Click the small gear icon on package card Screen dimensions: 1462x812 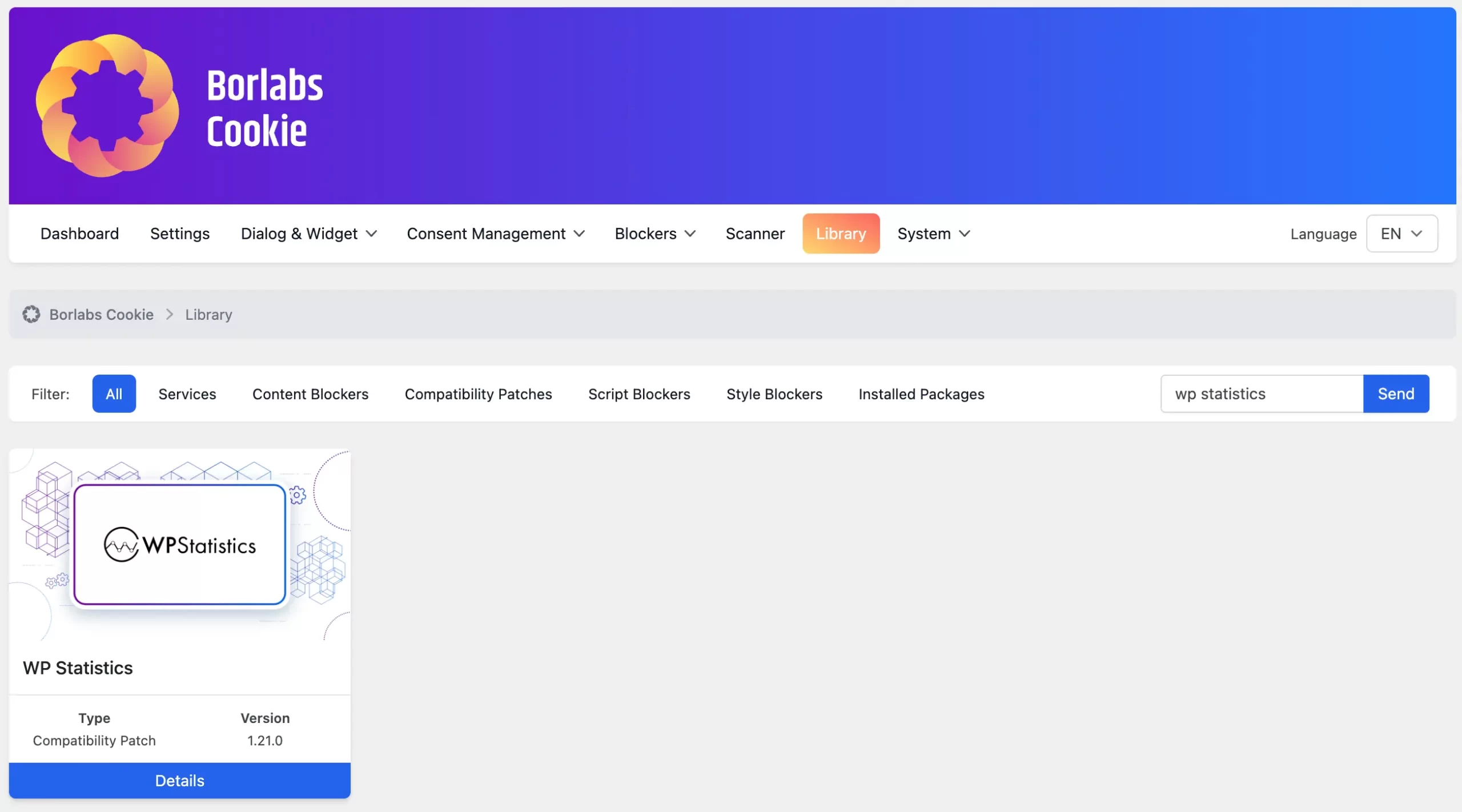(x=298, y=495)
